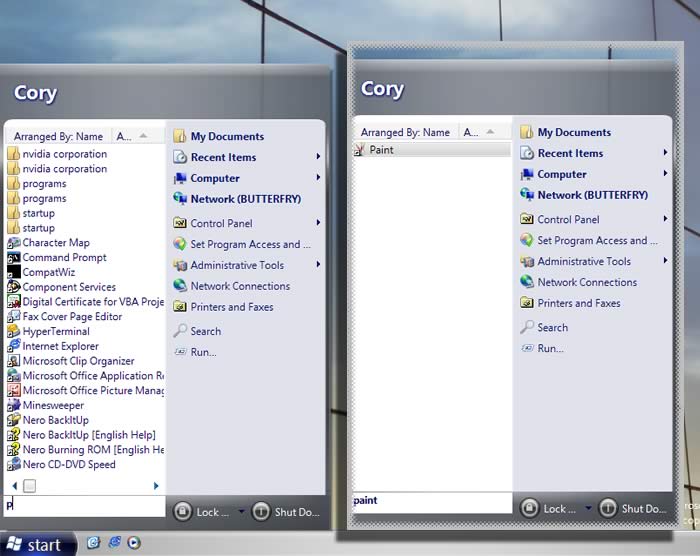Click 'Arranged By: Name' header in program-list menu
This screenshot has width=700, height=556.
(x=58, y=136)
